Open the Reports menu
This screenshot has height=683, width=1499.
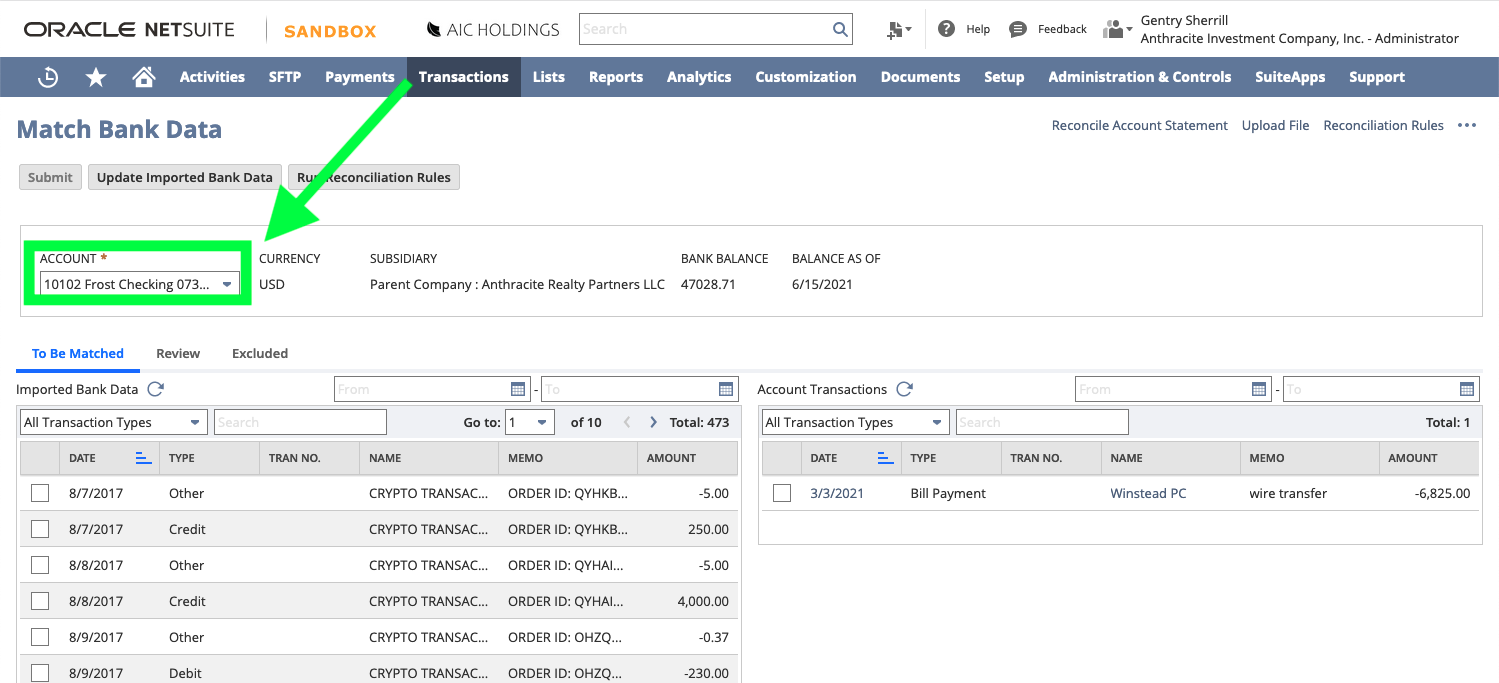pyautogui.click(x=616, y=77)
